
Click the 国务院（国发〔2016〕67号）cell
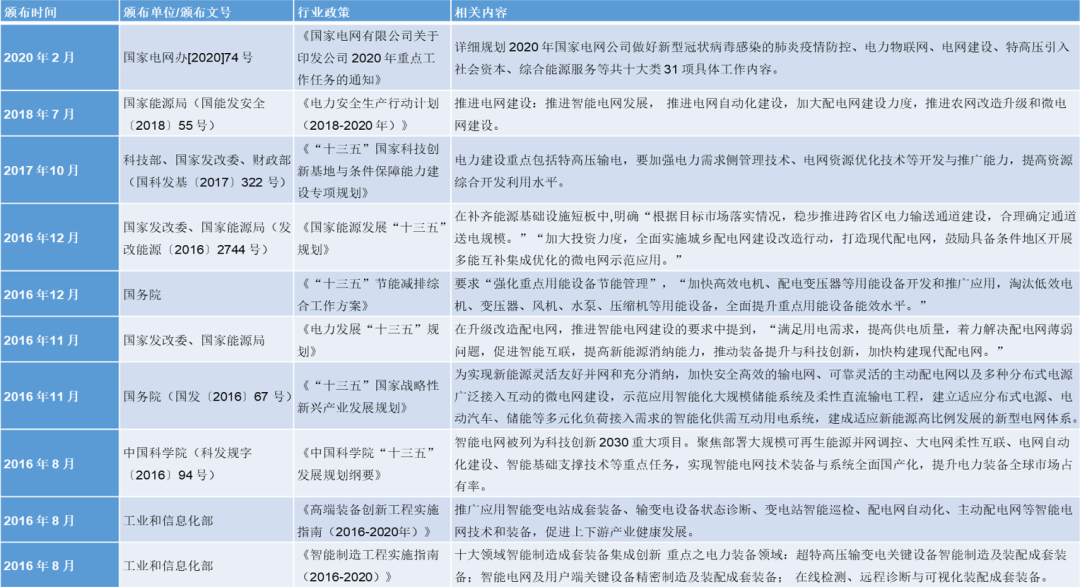click(207, 396)
